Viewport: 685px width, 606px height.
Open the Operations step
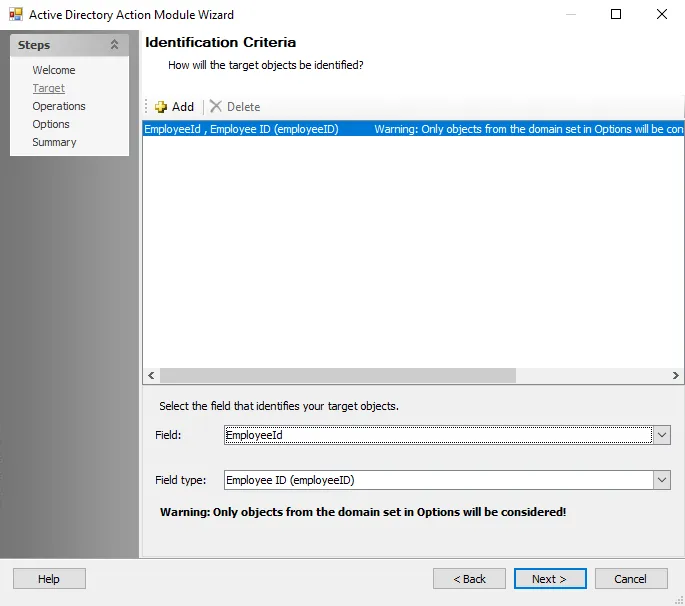[x=59, y=106]
